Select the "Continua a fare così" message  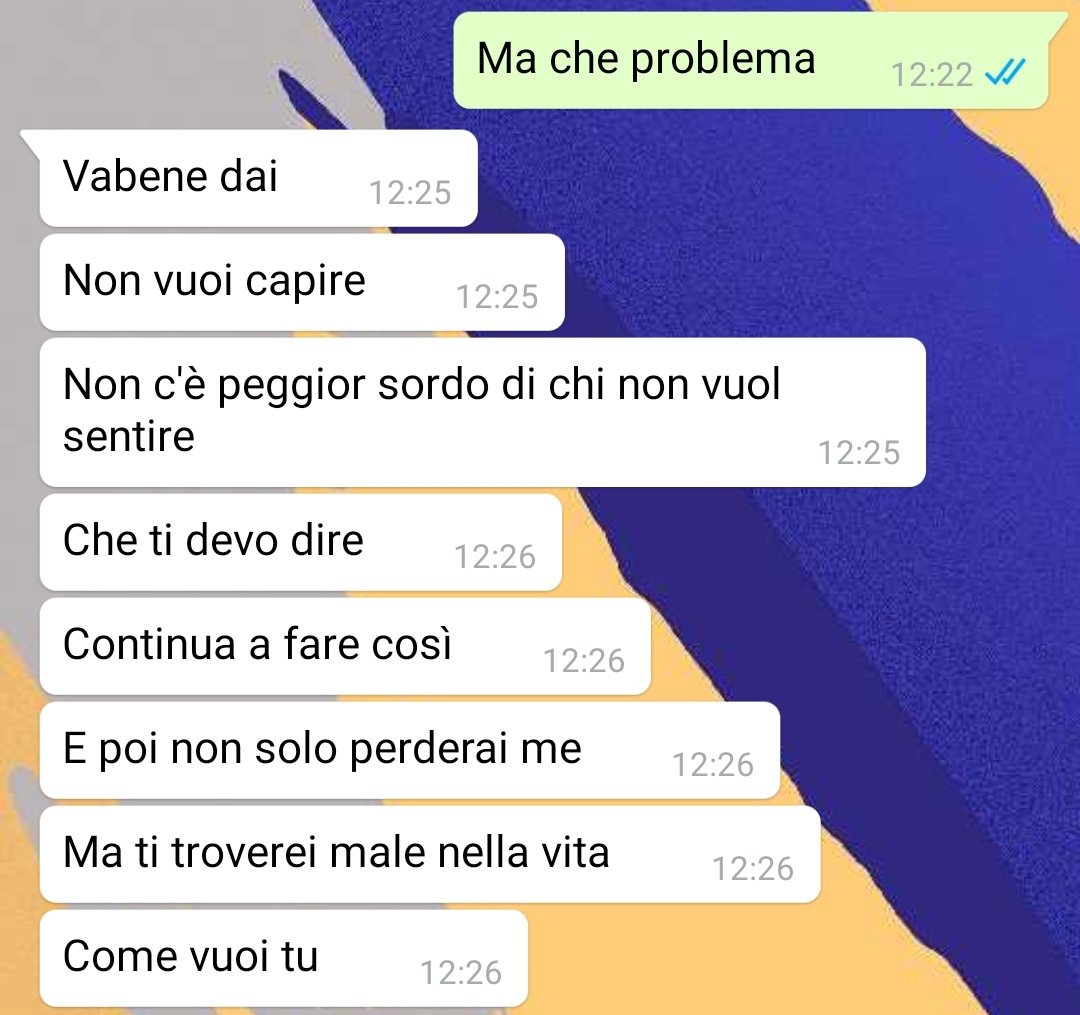(345, 646)
